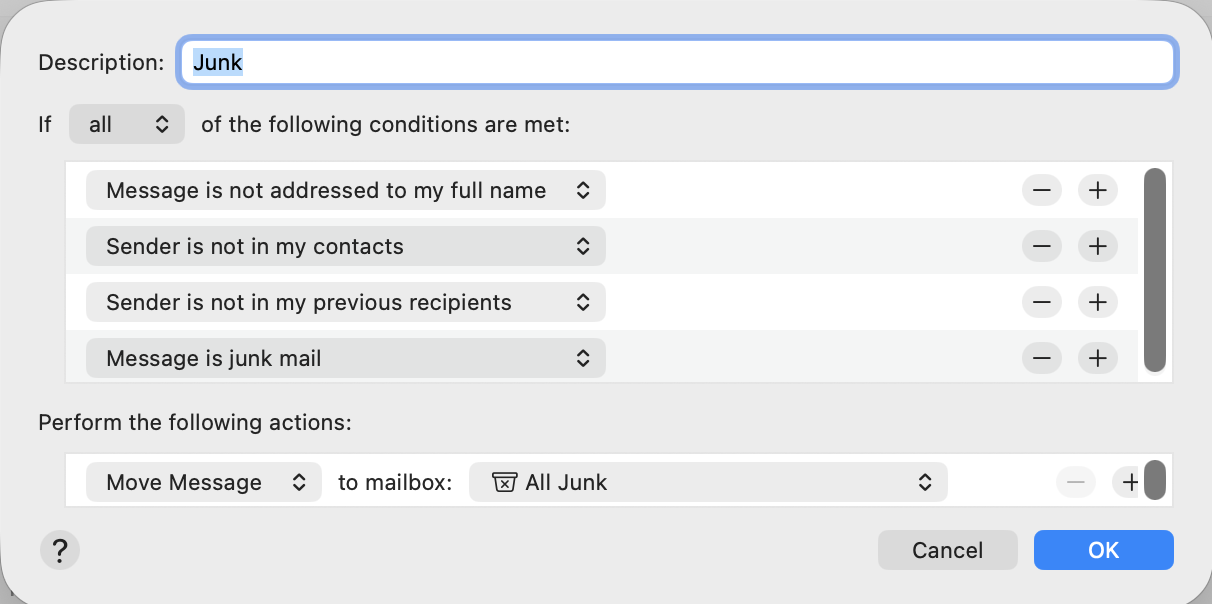Add condition after 'Sender is not in my contacts'

coord(1097,246)
